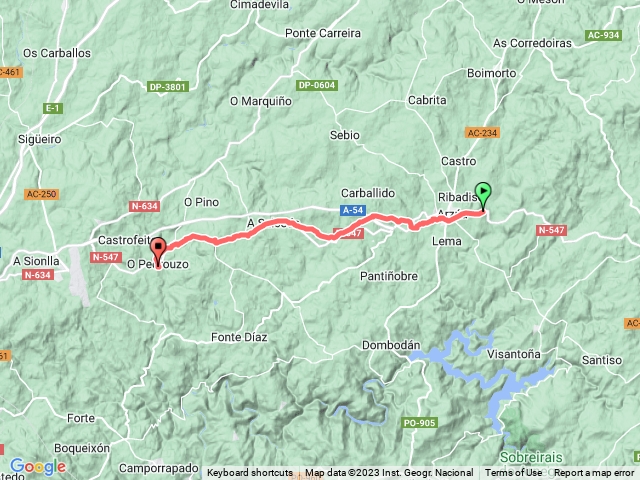The width and height of the screenshot is (640, 480).
Task: Open the Terms of Use link
Action: click(513, 473)
